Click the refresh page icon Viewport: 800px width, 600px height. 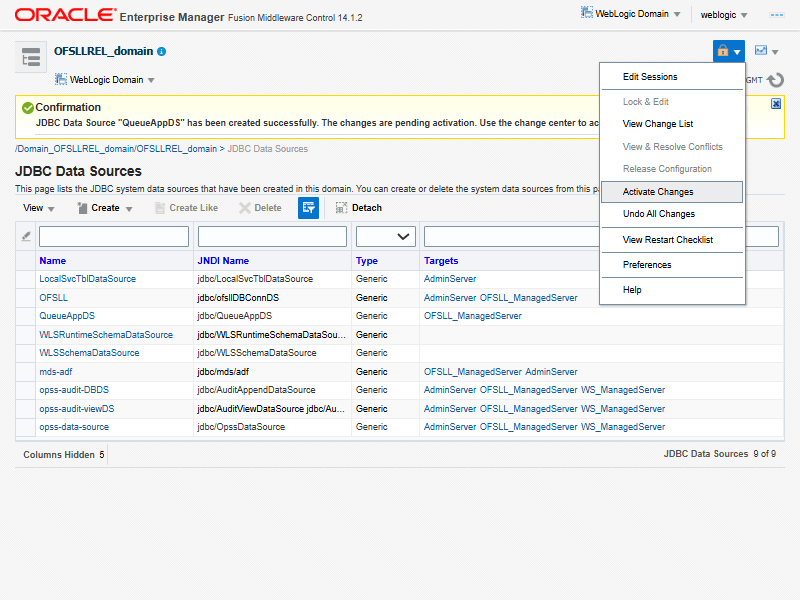pos(775,80)
